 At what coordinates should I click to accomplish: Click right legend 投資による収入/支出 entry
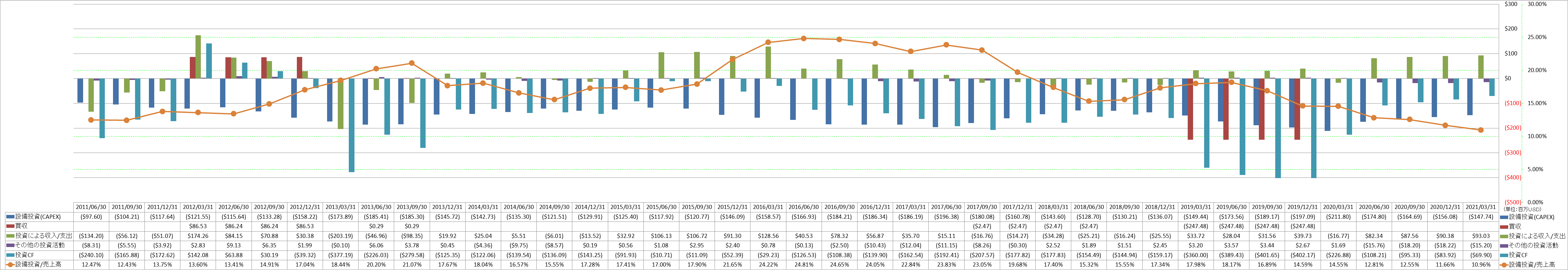coord(1538,236)
